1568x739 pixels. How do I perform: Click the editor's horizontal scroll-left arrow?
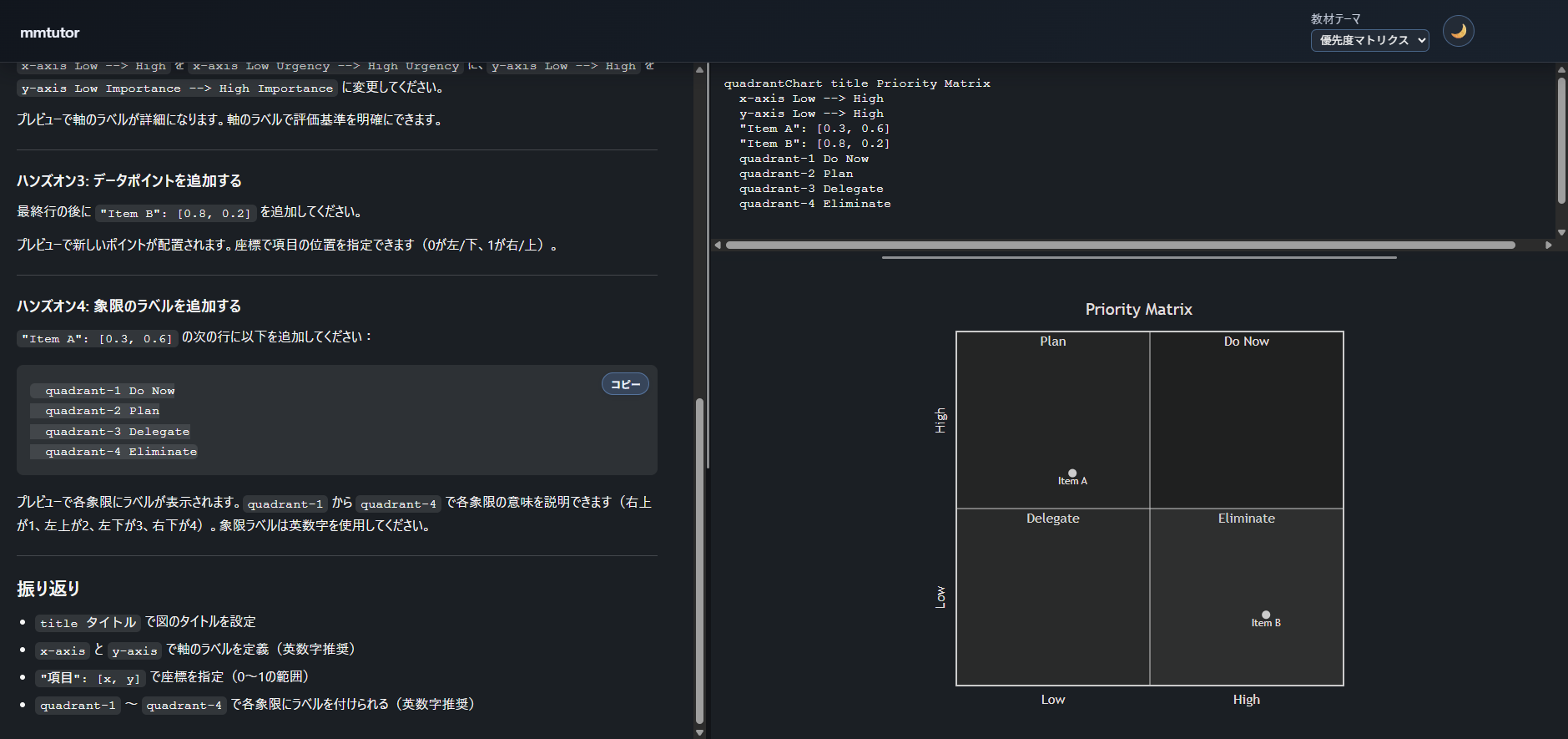(x=718, y=245)
